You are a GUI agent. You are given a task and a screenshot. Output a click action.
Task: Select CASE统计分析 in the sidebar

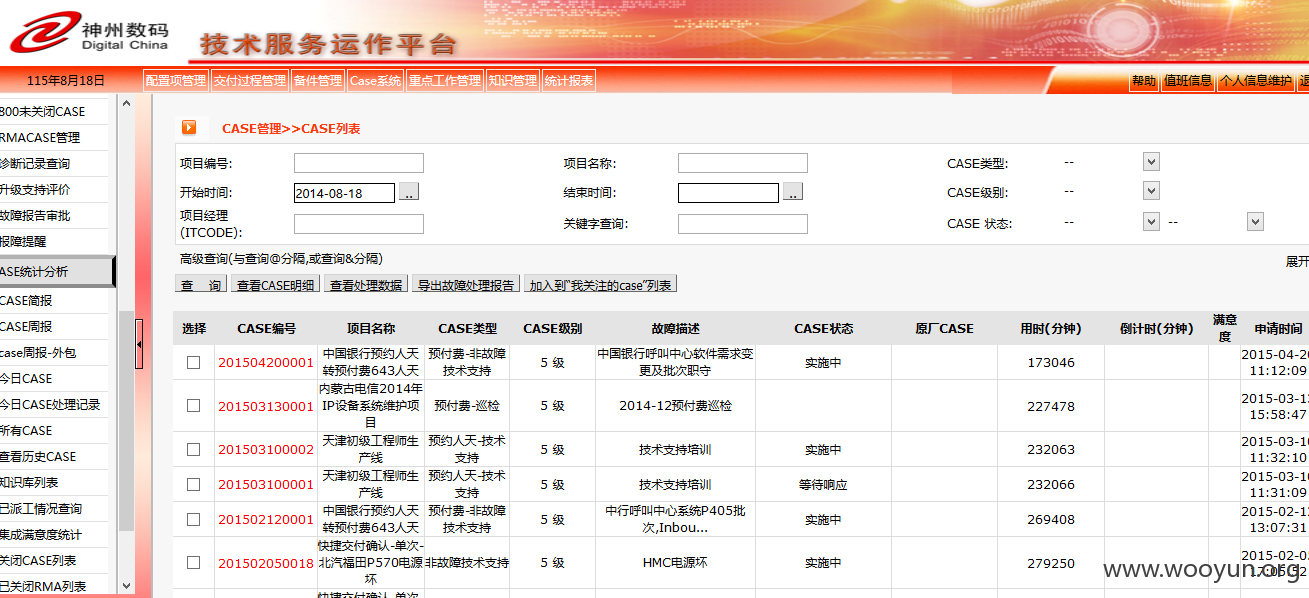click(x=56, y=271)
